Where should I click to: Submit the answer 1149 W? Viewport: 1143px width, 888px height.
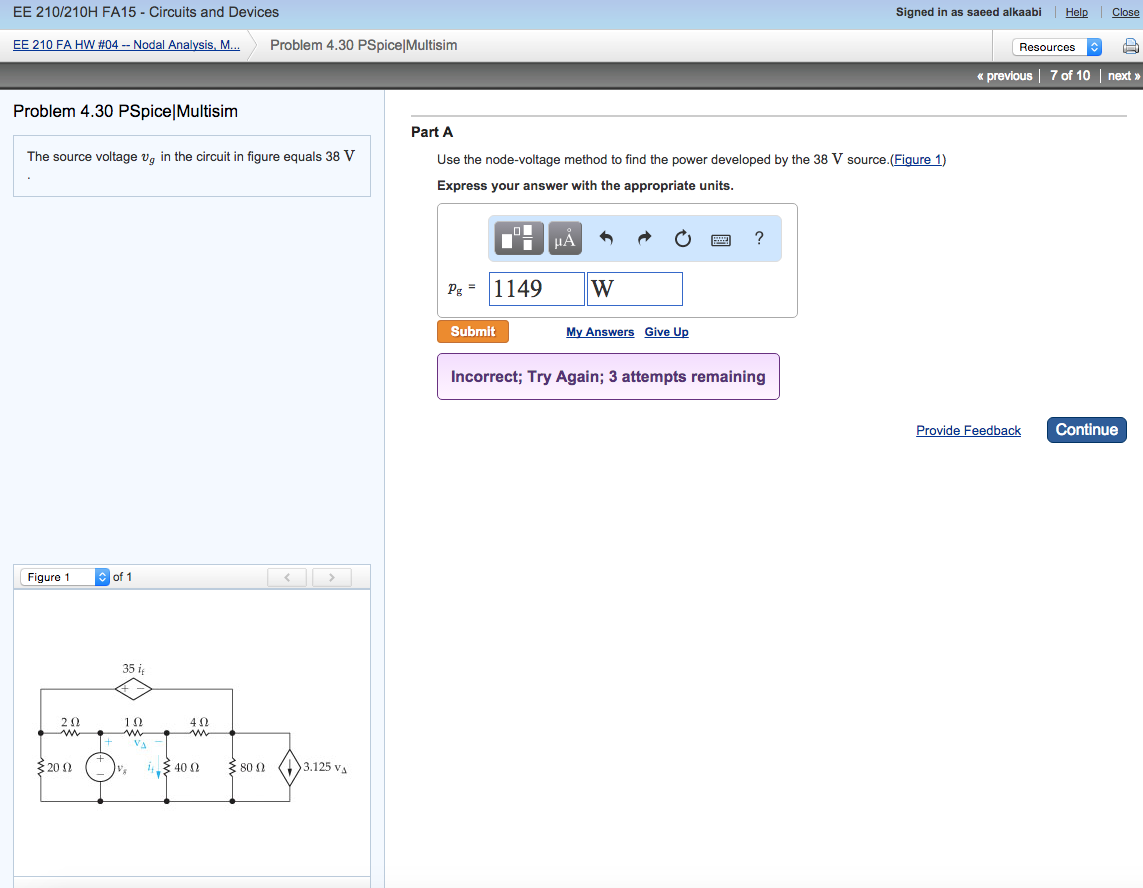click(472, 331)
